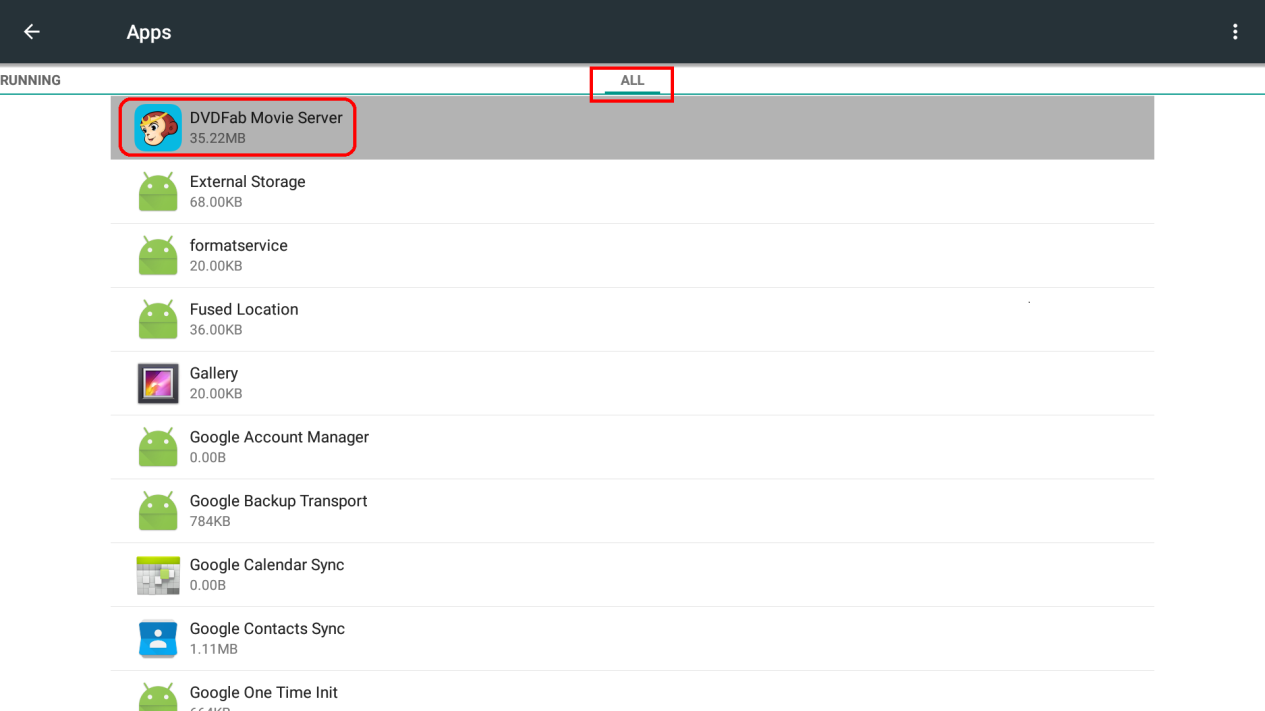Click the DVDFab Movie Server monkey icon
Image resolution: width=1265 pixels, height=711 pixels.
tap(158, 128)
